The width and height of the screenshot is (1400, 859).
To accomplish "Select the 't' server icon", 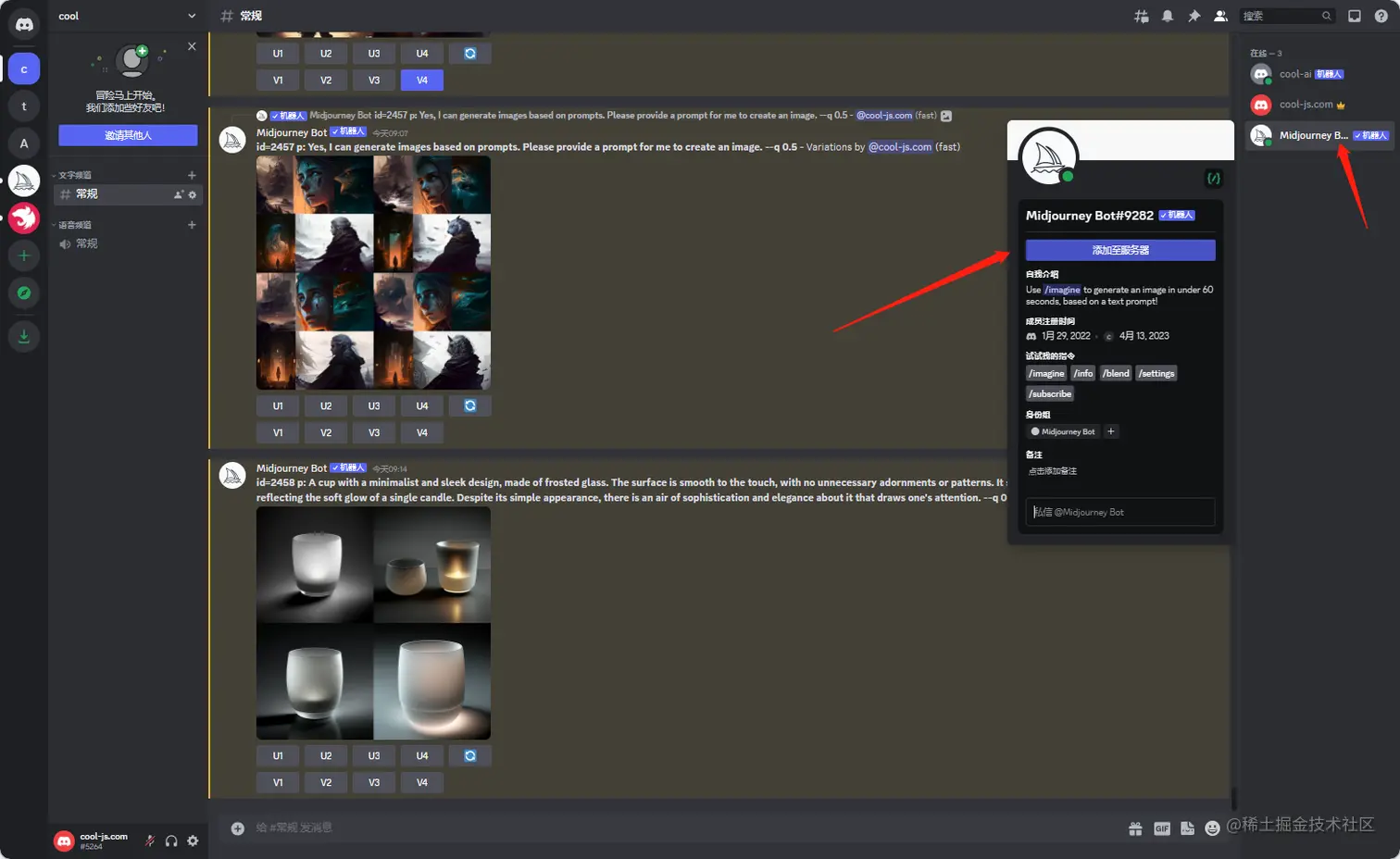I will click(24, 106).
